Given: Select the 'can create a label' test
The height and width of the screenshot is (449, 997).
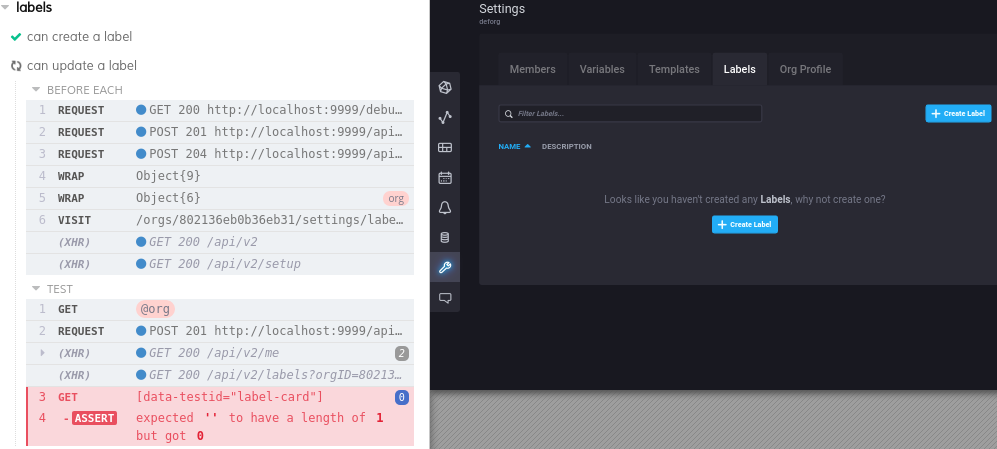Looking at the screenshot, I should click(x=79, y=37).
